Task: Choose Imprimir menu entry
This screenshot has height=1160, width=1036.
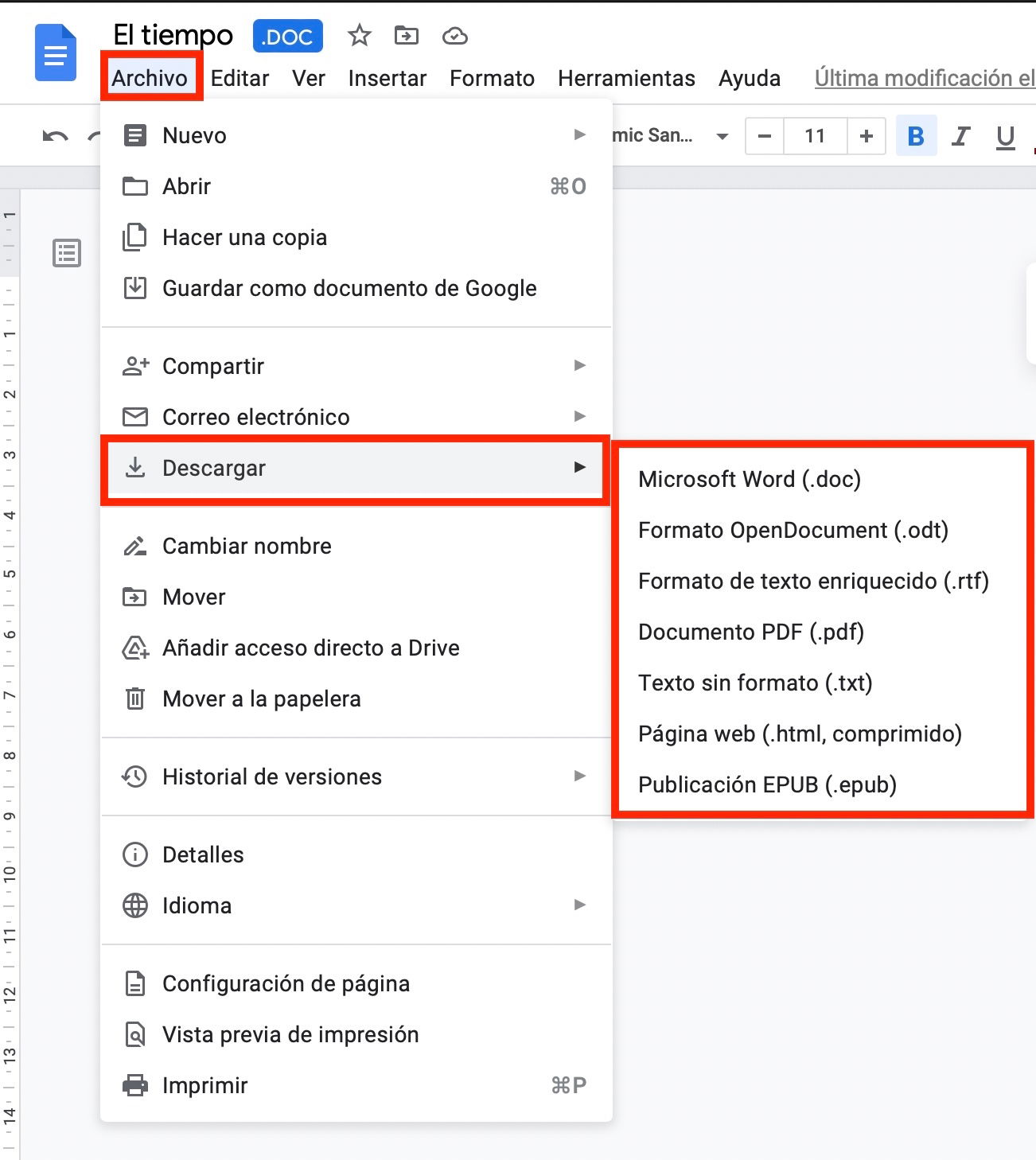Action: tap(356, 1085)
